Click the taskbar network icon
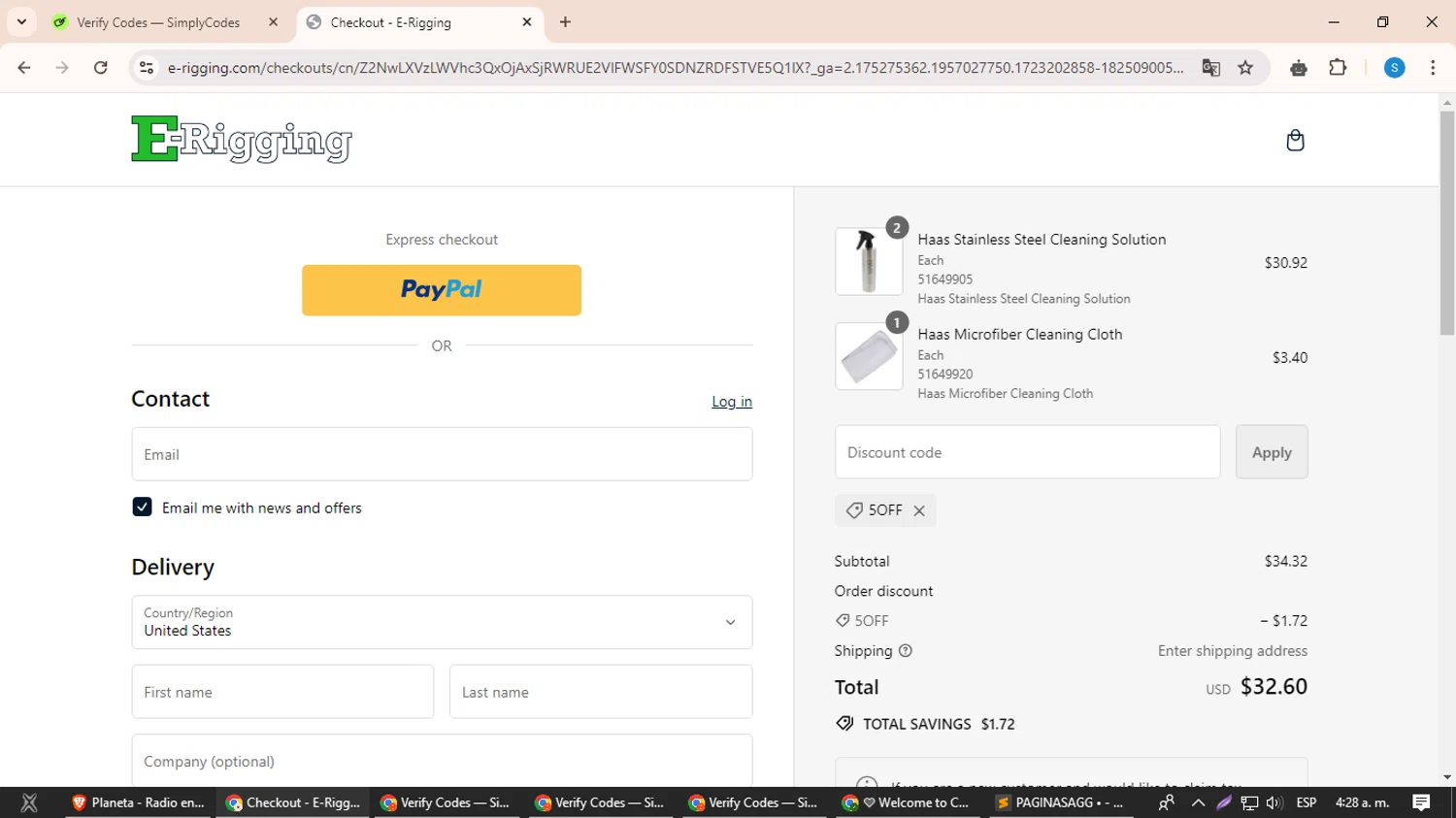Image resolution: width=1456 pixels, height=818 pixels. [x=1249, y=802]
